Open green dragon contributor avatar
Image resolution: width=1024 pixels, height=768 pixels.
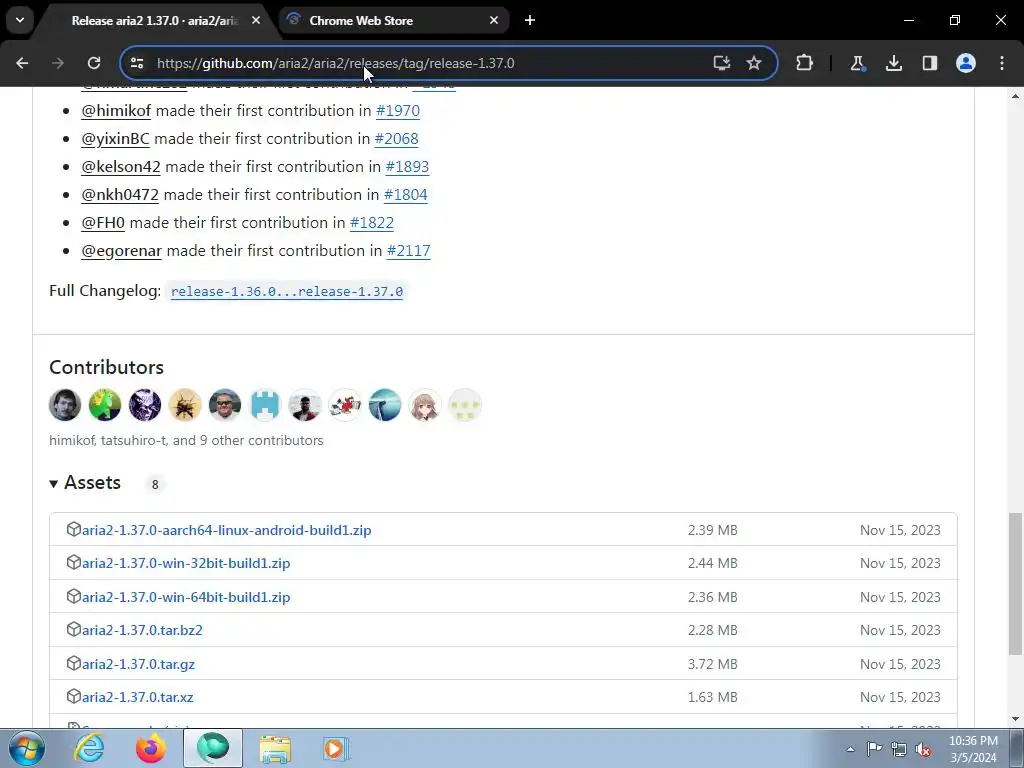tap(105, 405)
